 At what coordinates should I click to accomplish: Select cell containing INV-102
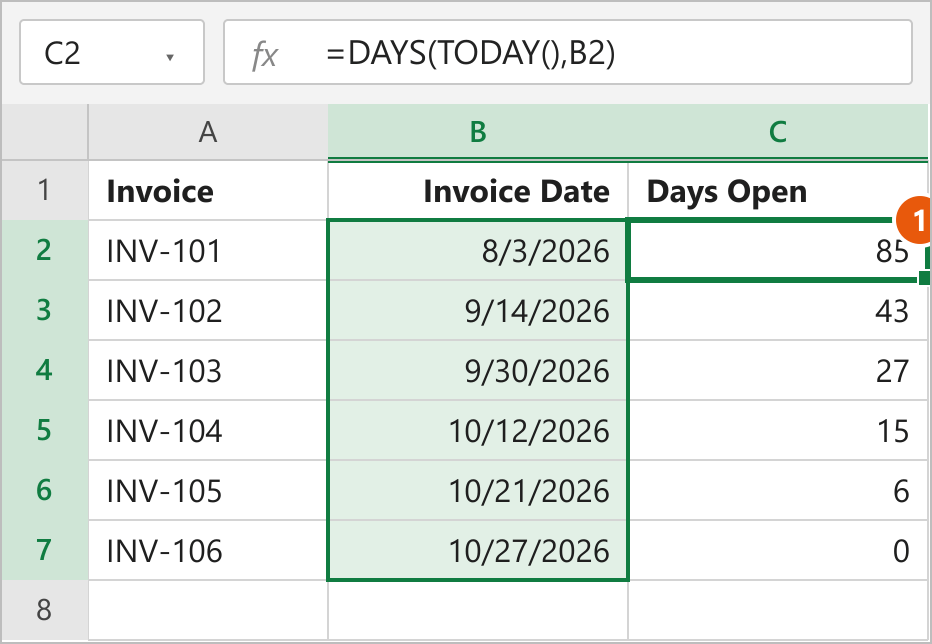point(208,310)
